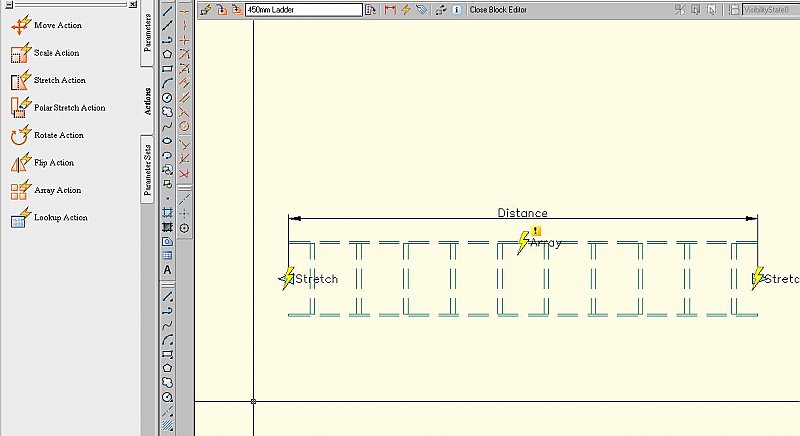The image size is (800, 436).
Task: Select the Revision Cloud tool
Action: pos(167,112)
